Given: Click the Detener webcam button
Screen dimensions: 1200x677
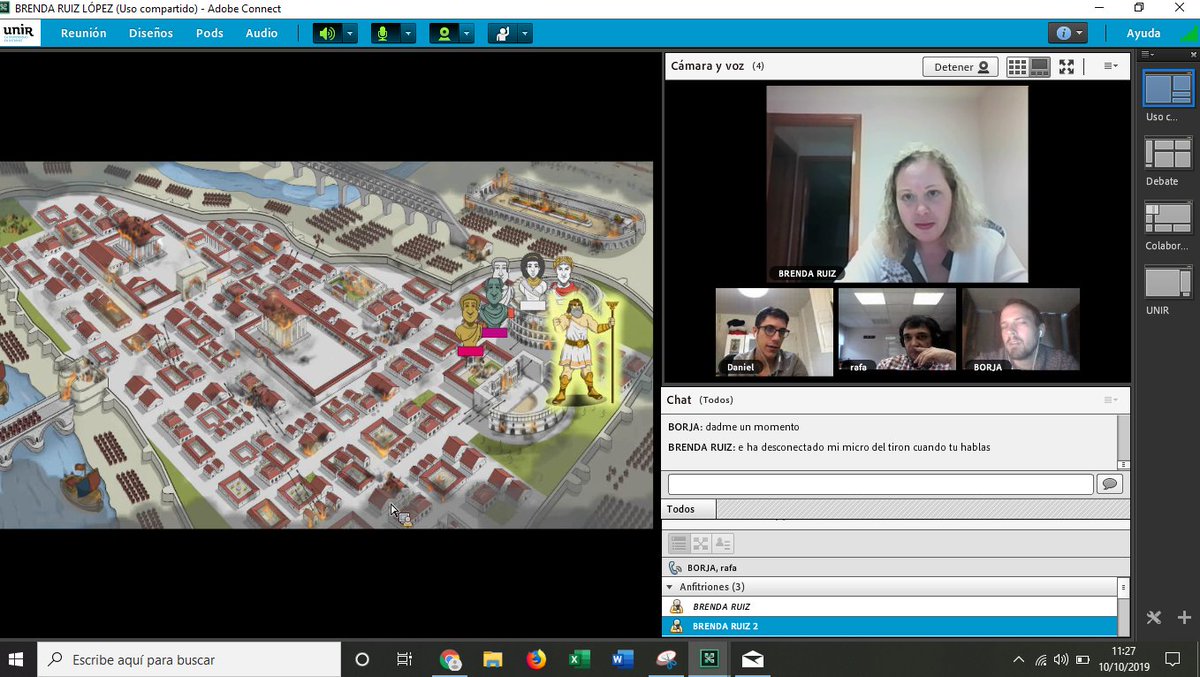Looking at the screenshot, I should (x=961, y=67).
